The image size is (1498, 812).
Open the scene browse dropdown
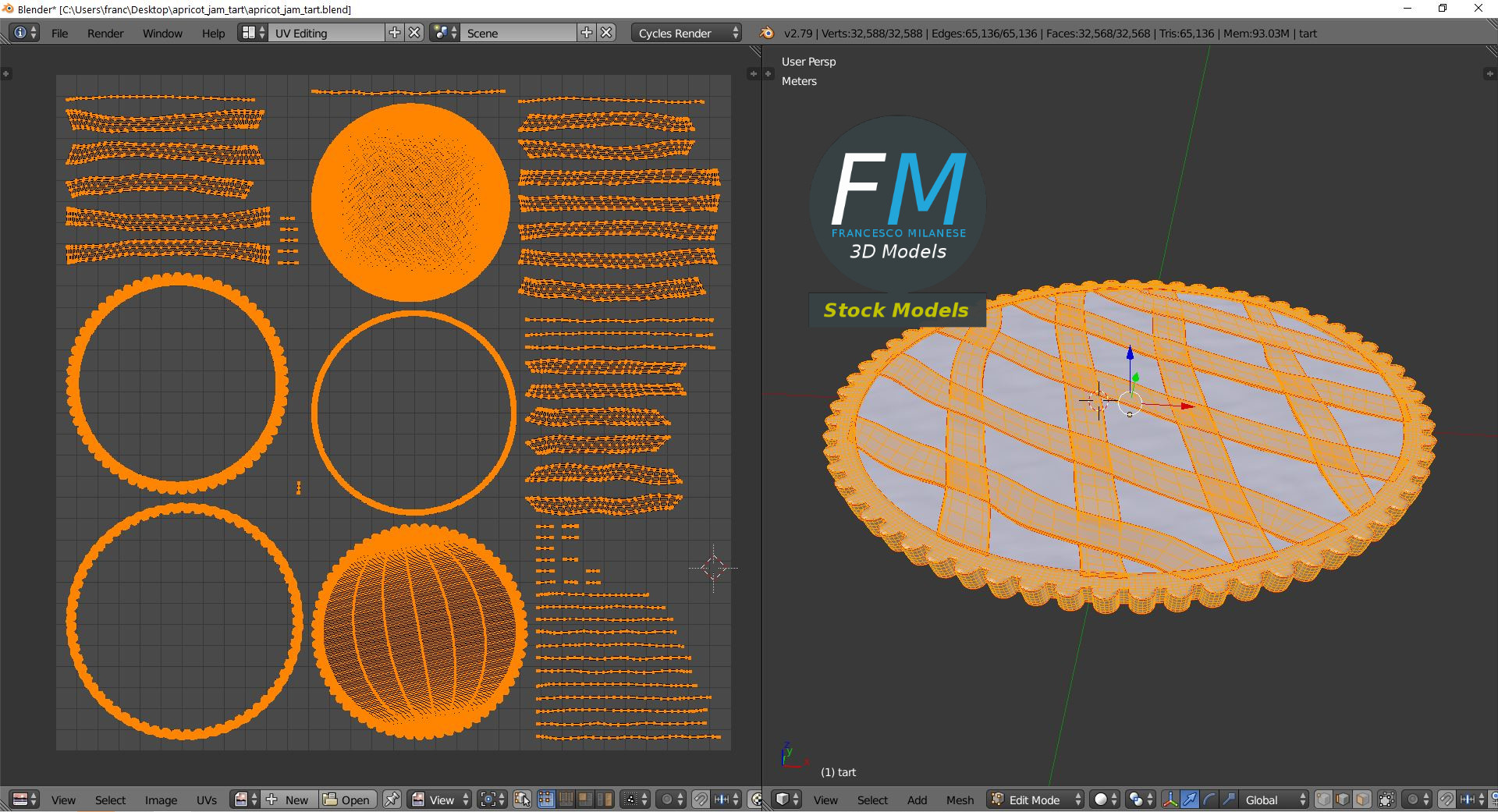[445, 33]
